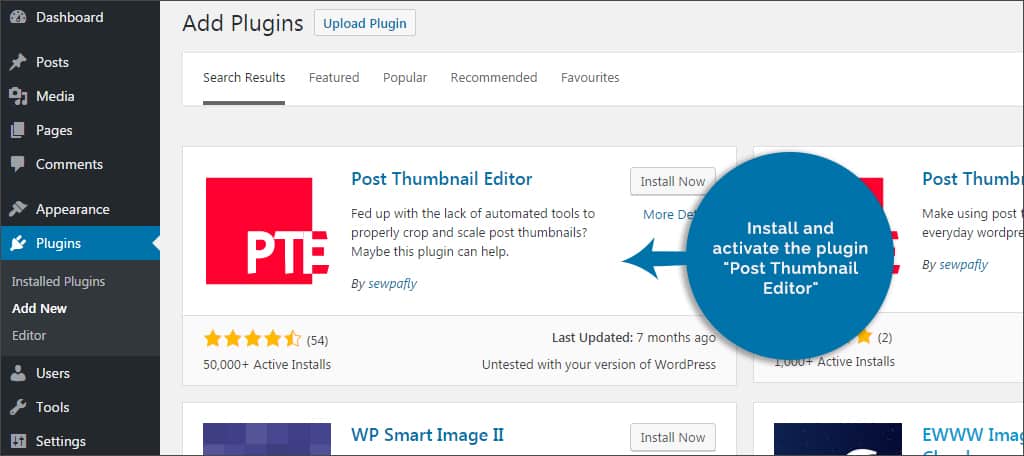Viewport: 1024px width, 456px height.
Task: Click the Upload Plugin button
Action: [364, 23]
